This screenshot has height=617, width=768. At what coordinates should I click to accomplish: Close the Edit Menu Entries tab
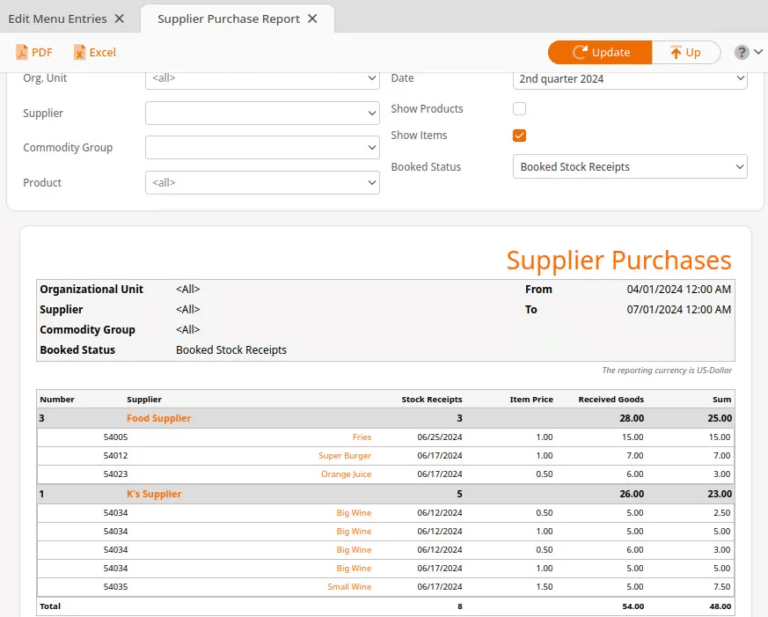(119, 19)
